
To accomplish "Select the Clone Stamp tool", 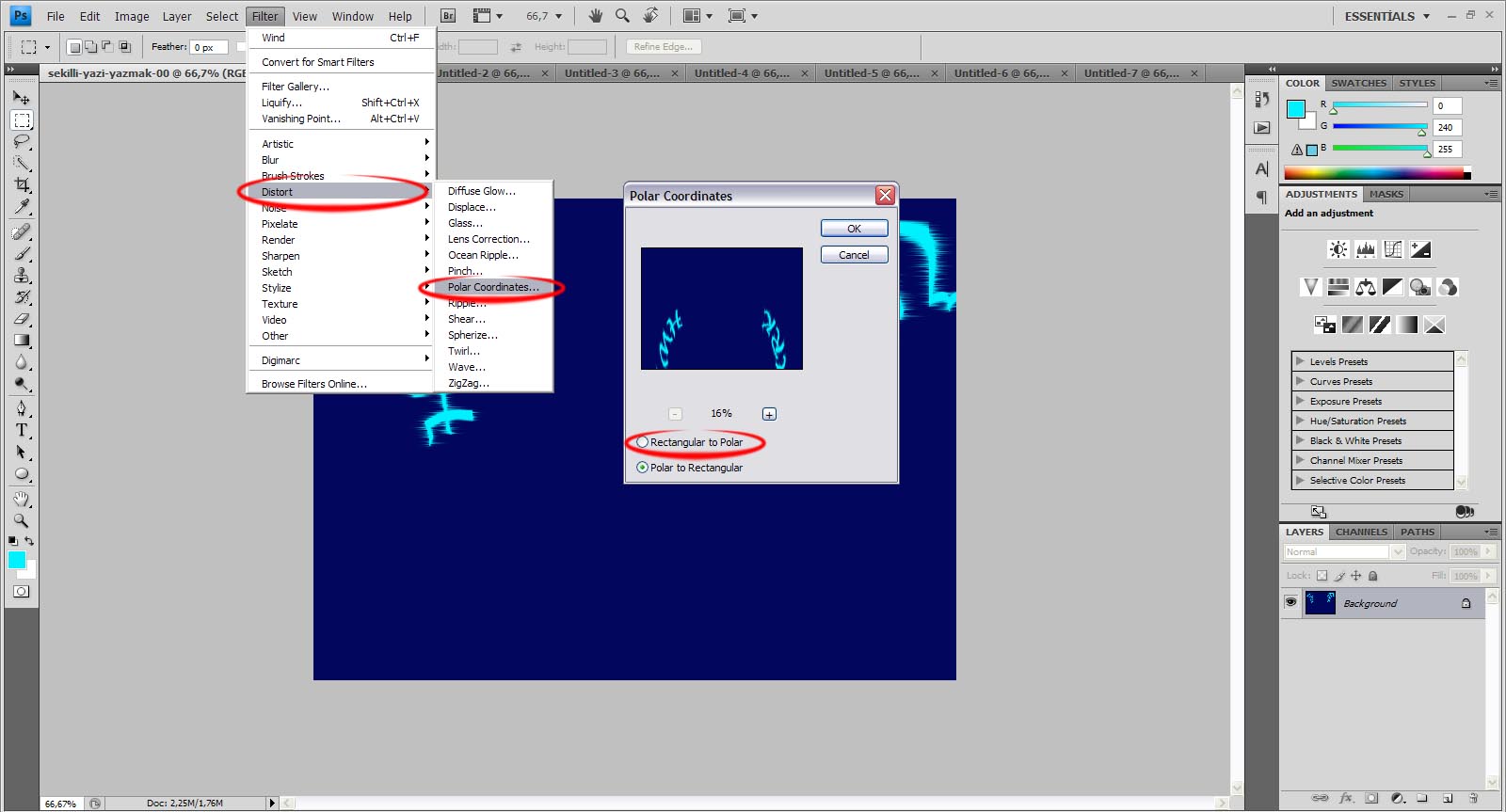I will [x=22, y=275].
